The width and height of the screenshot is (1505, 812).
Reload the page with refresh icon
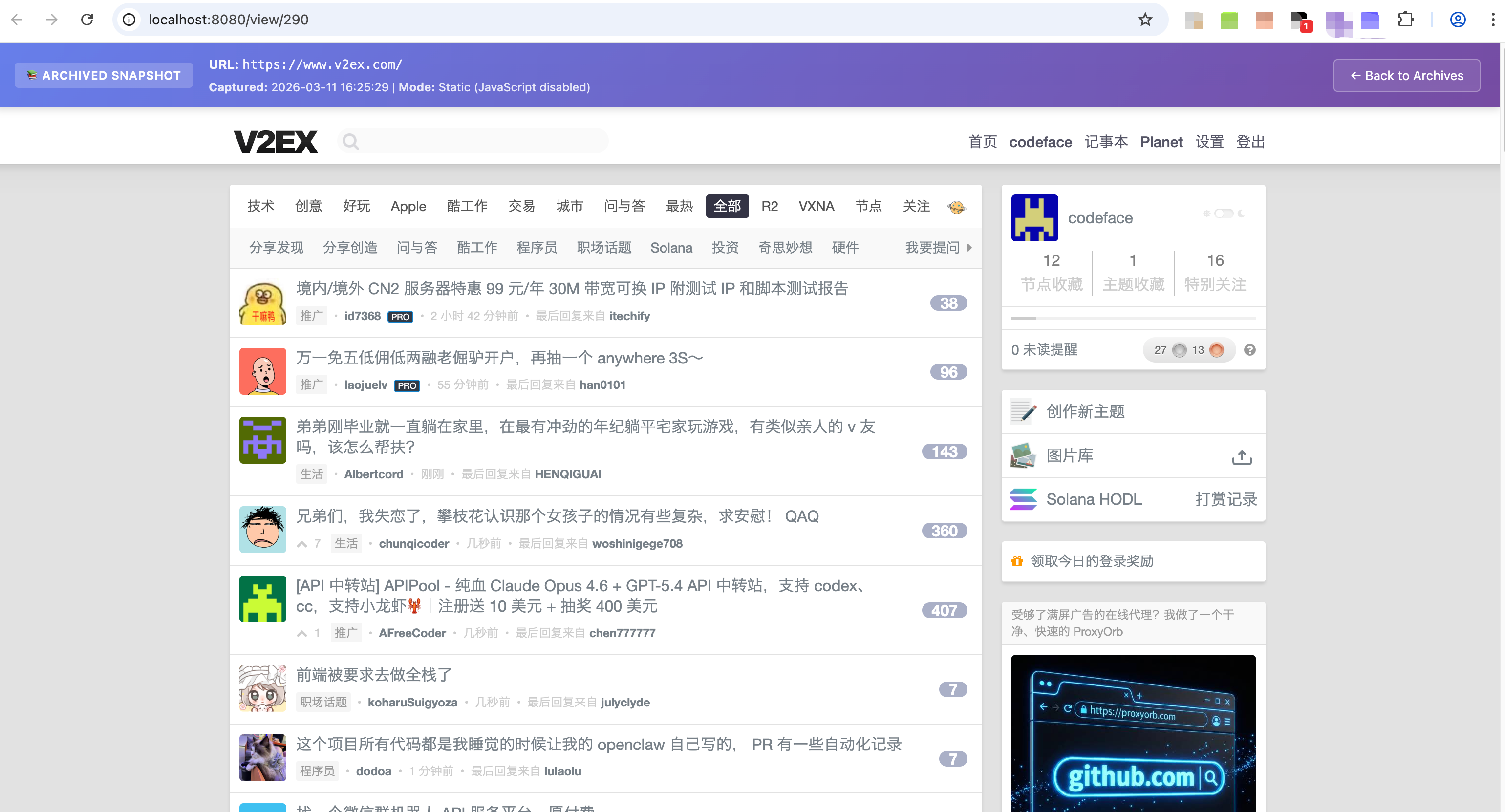coord(87,20)
